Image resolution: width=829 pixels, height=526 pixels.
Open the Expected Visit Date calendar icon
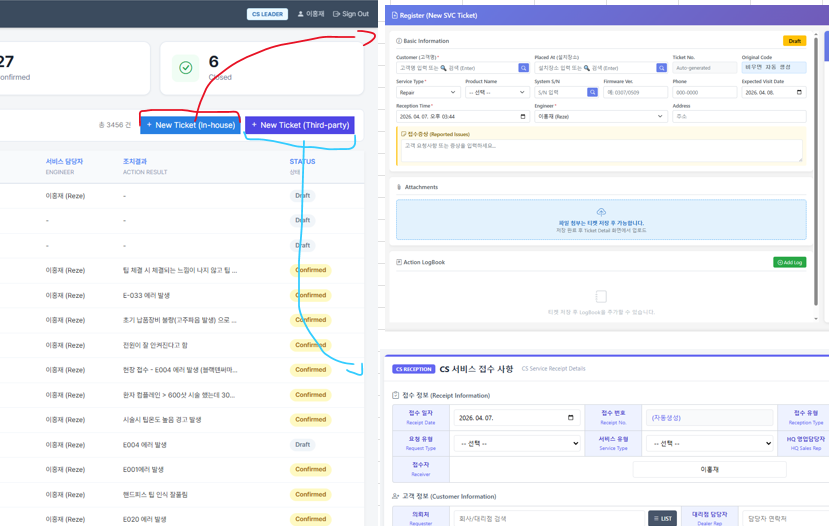point(799,92)
